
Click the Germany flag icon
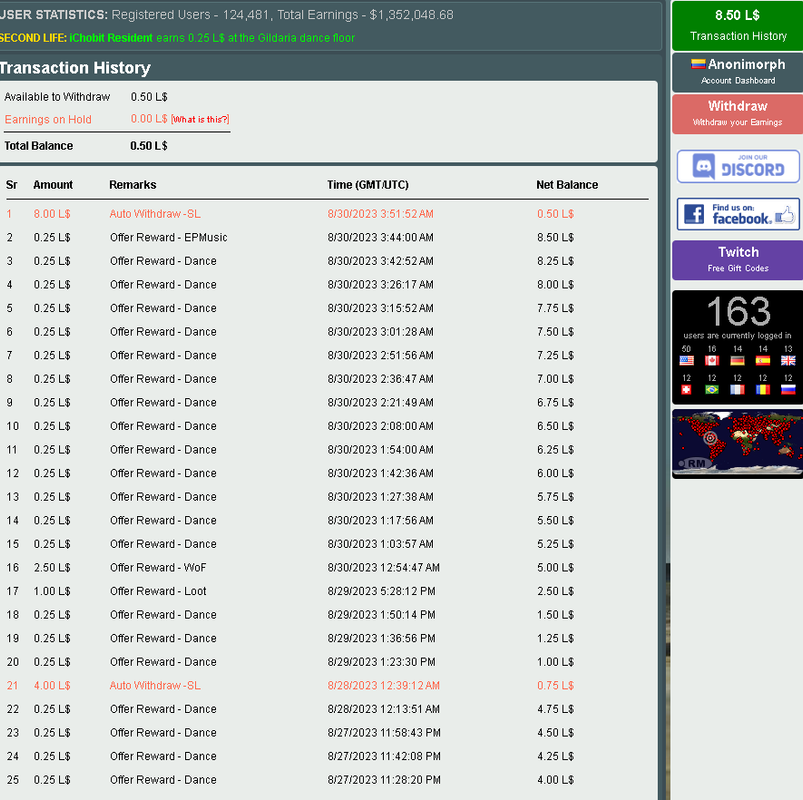pos(737,361)
